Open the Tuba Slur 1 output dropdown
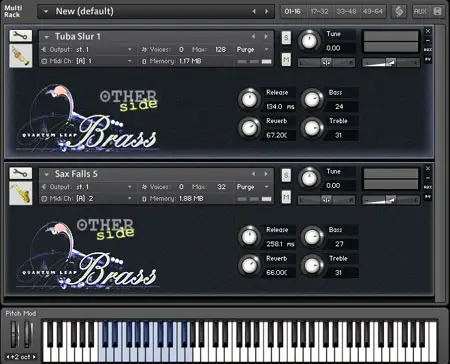The height and width of the screenshot is (364, 450). coord(130,50)
